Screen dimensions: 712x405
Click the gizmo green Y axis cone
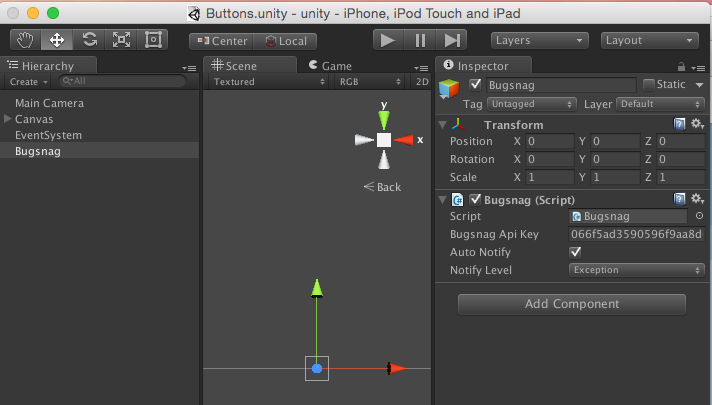tap(384, 120)
